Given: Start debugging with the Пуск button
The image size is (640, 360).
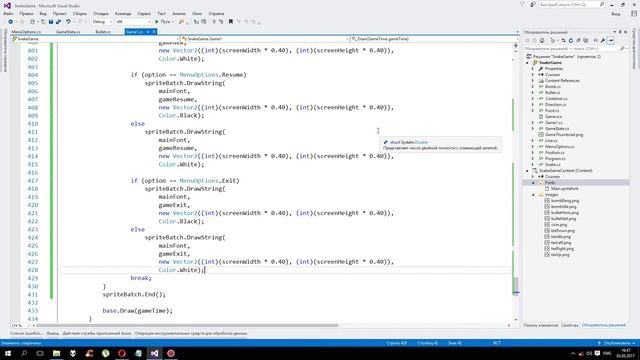Looking at the screenshot, I should pos(162,22).
